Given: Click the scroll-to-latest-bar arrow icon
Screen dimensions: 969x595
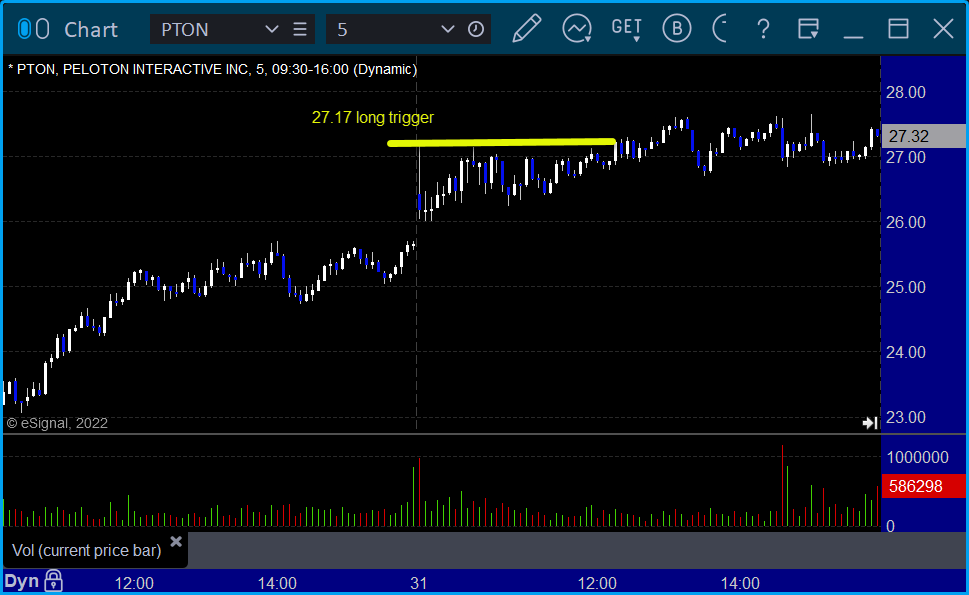Looking at the screenshot, I should [870, 423].
